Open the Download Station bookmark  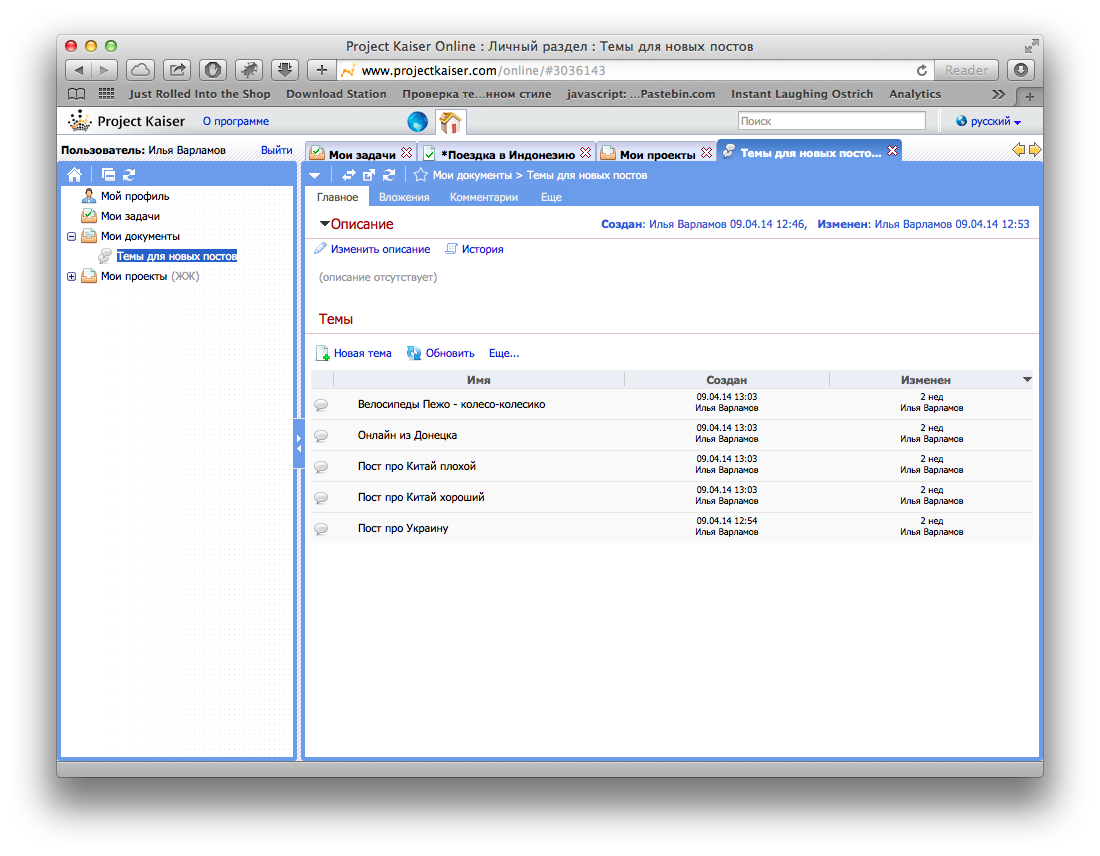click(336, 94)
